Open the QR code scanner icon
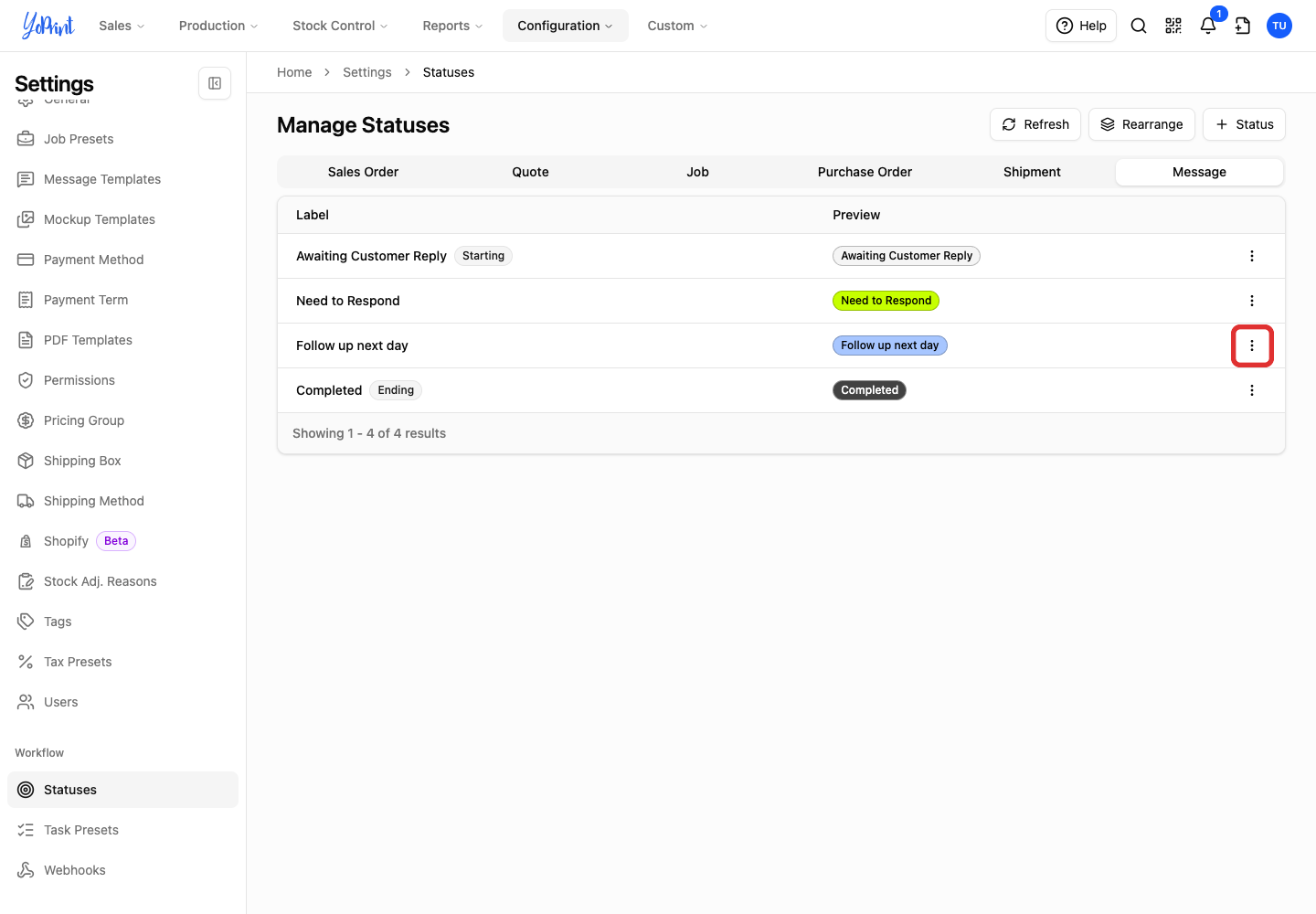The width and height of the screenshot is (1316, 914). pos(1173,26)
